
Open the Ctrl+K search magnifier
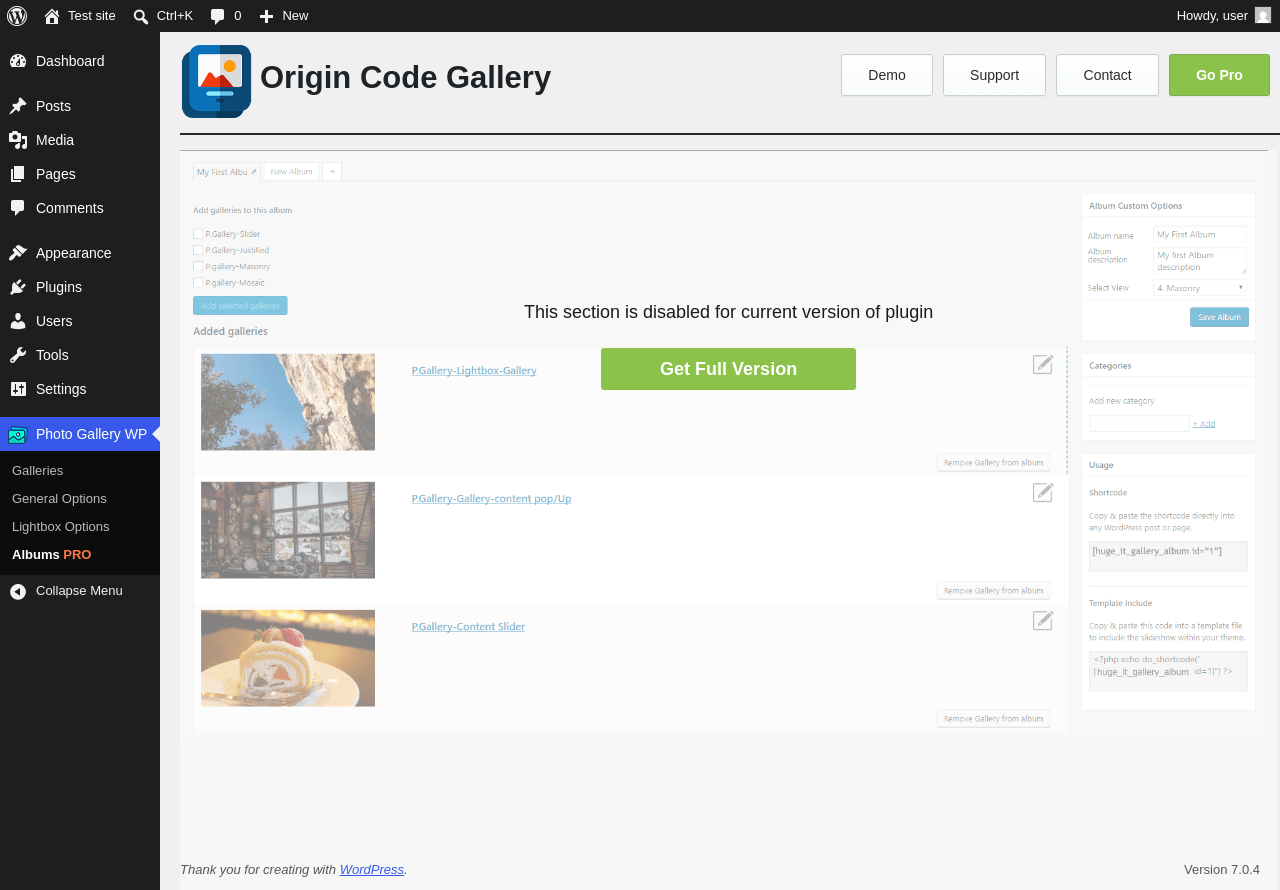click(x=141, y=16)
